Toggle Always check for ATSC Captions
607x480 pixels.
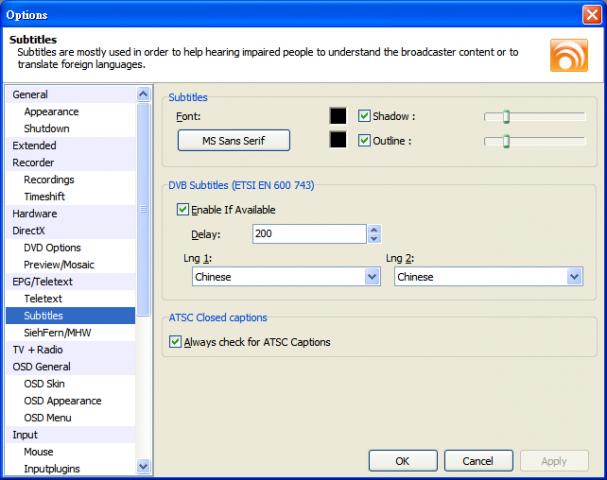[x=177, y=342]
